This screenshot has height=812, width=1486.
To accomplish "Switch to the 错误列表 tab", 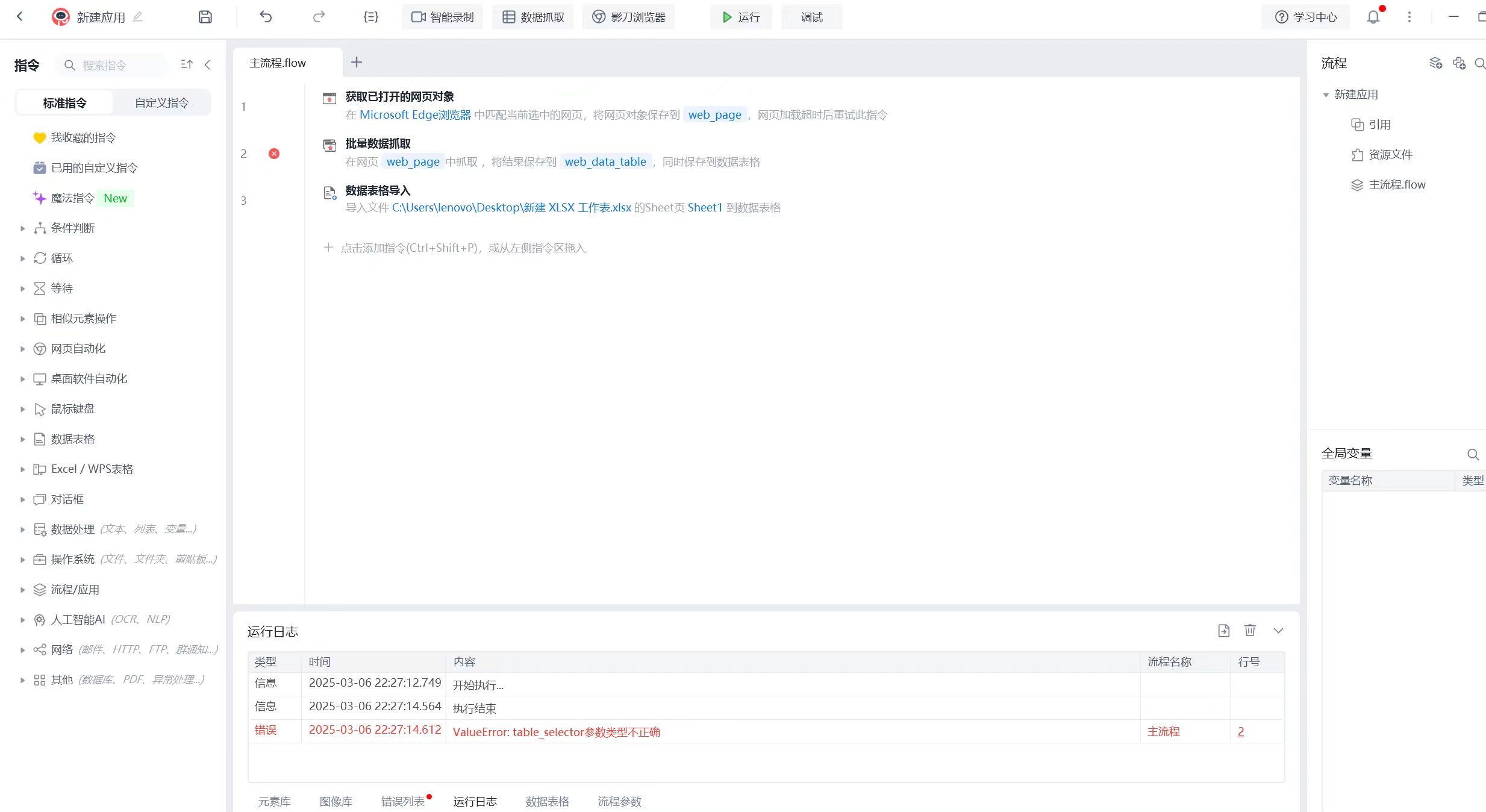I will tap(402, 801).
